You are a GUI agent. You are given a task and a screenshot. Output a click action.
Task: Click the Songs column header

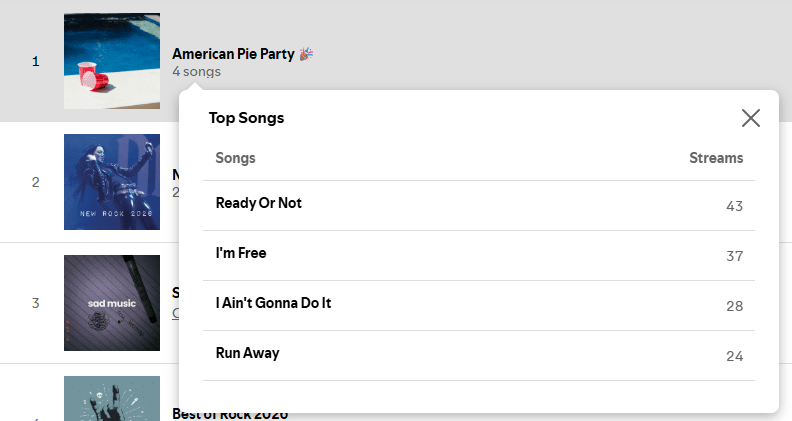(236, 158)
